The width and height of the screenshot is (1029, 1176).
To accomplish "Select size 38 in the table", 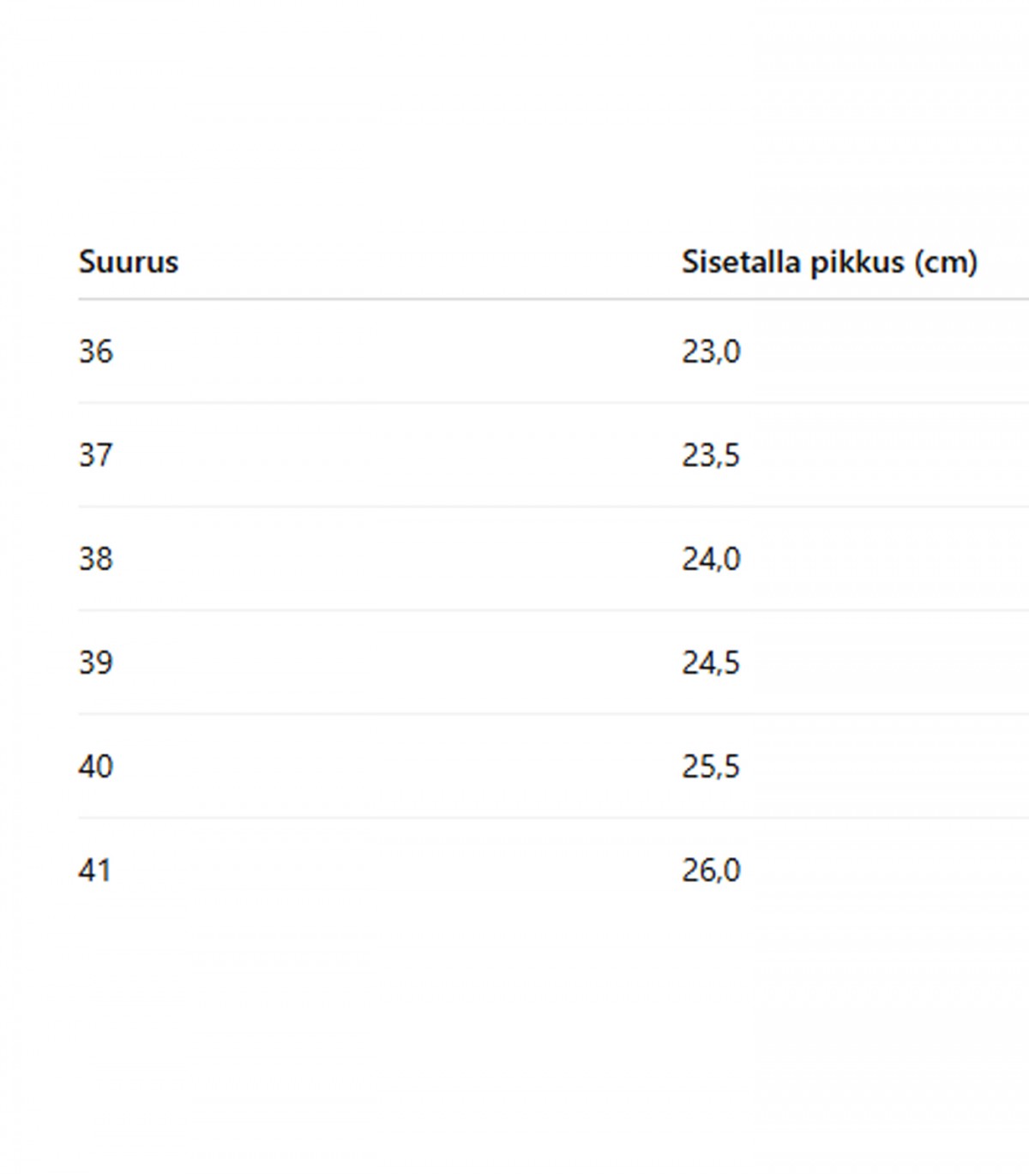I will click(x=96, y=559).
